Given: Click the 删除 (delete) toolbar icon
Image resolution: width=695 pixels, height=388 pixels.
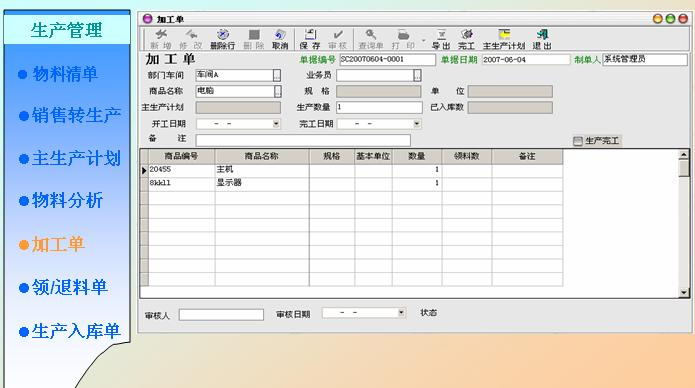Looking at the screenshot, I should pyautogui.click(x=254, y=39).
